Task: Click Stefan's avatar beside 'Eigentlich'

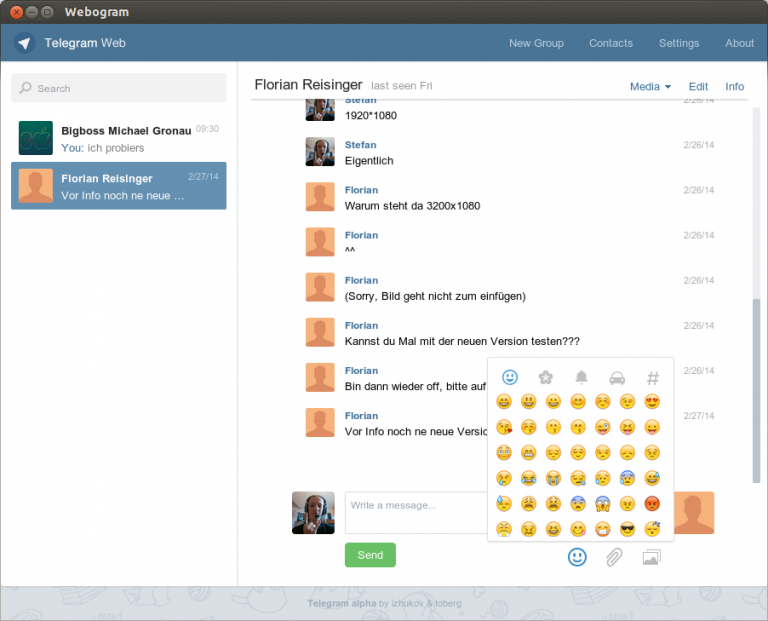Action: click(x=320, y=151)
